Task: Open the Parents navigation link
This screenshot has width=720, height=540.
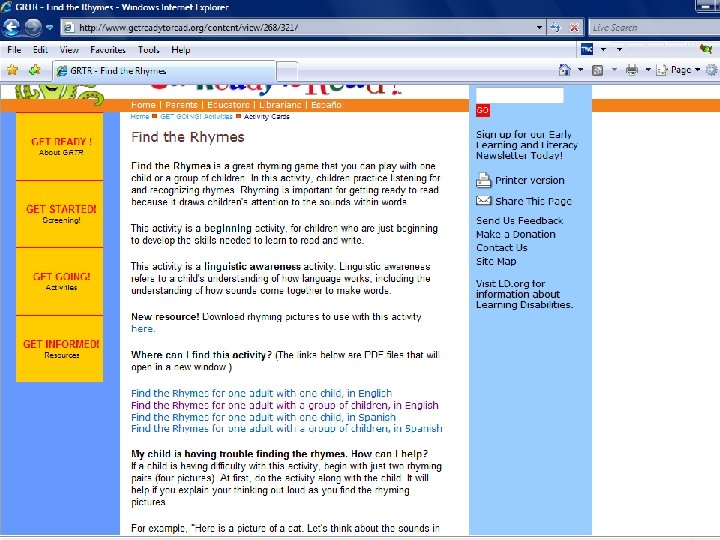Action: click(181, 105)
